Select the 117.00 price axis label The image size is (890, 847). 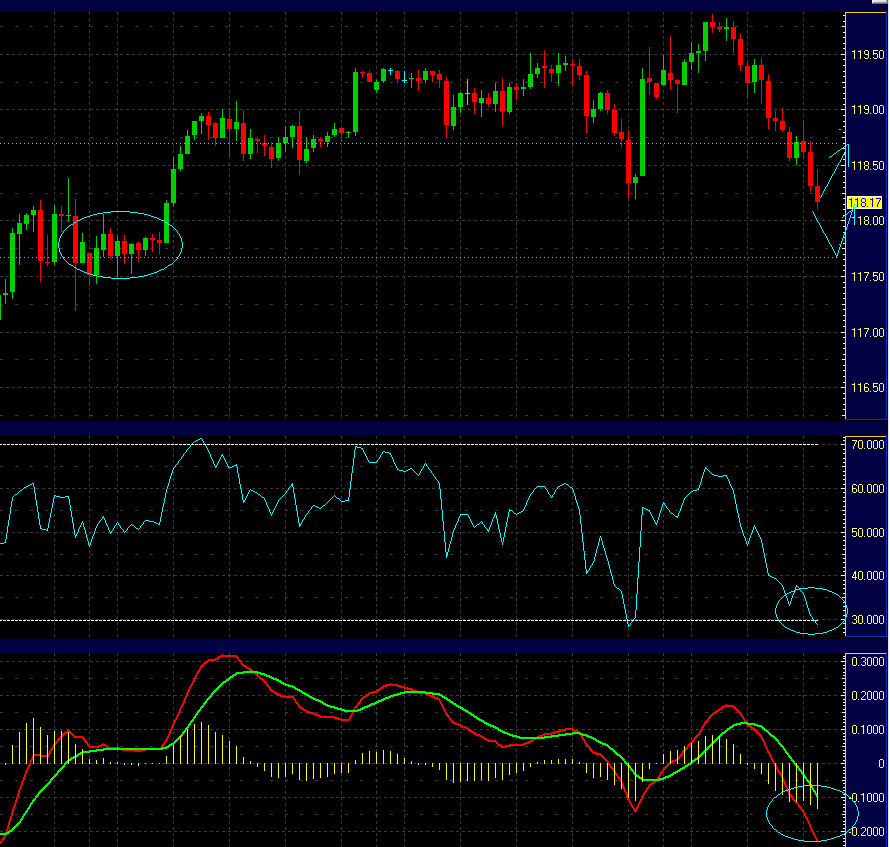pyautogui.click(x=868, y=333)
